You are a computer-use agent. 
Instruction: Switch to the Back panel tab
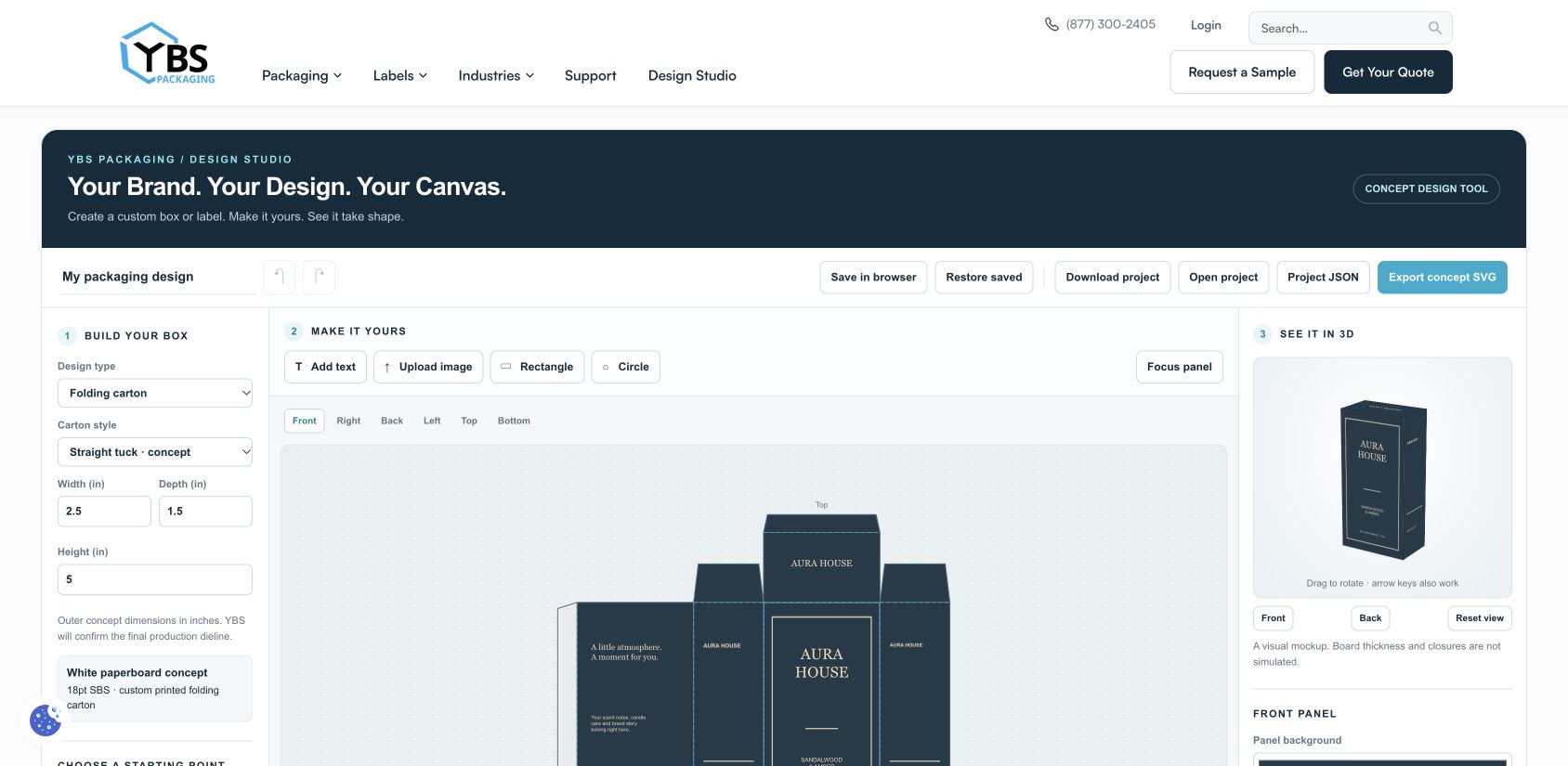[392, 421]
